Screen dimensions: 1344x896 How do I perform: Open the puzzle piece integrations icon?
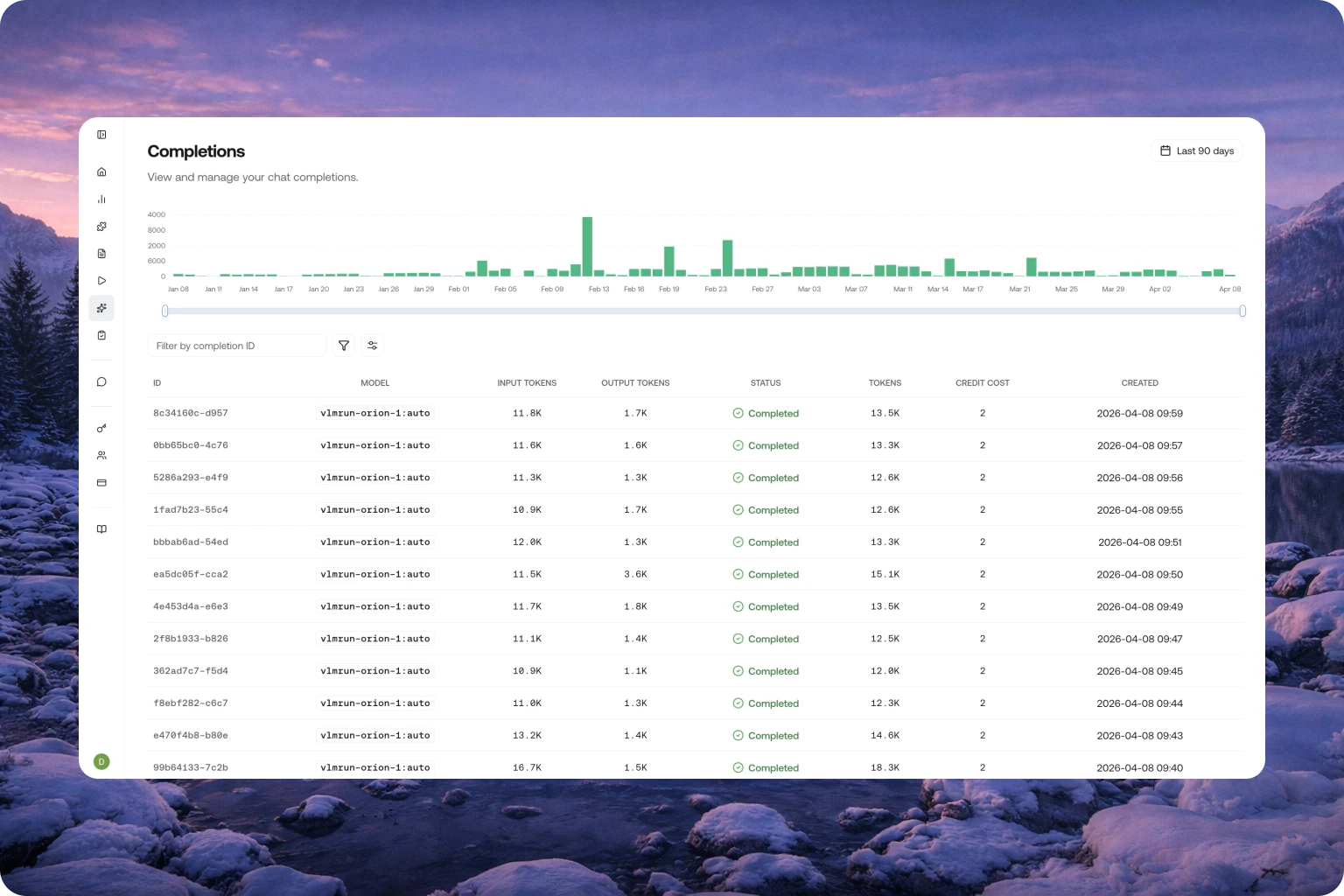point(101,227)
